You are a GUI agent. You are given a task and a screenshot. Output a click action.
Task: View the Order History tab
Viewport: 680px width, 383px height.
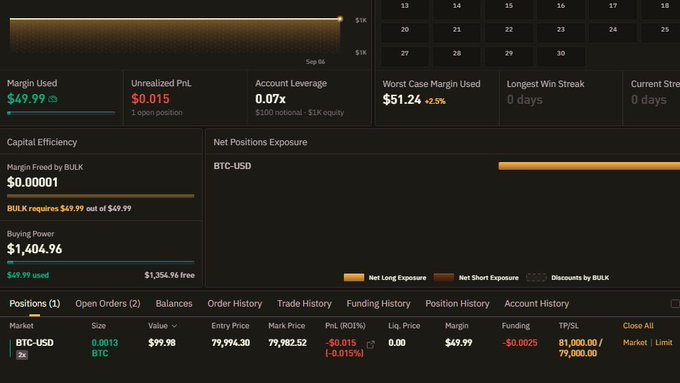coord(235,304)
